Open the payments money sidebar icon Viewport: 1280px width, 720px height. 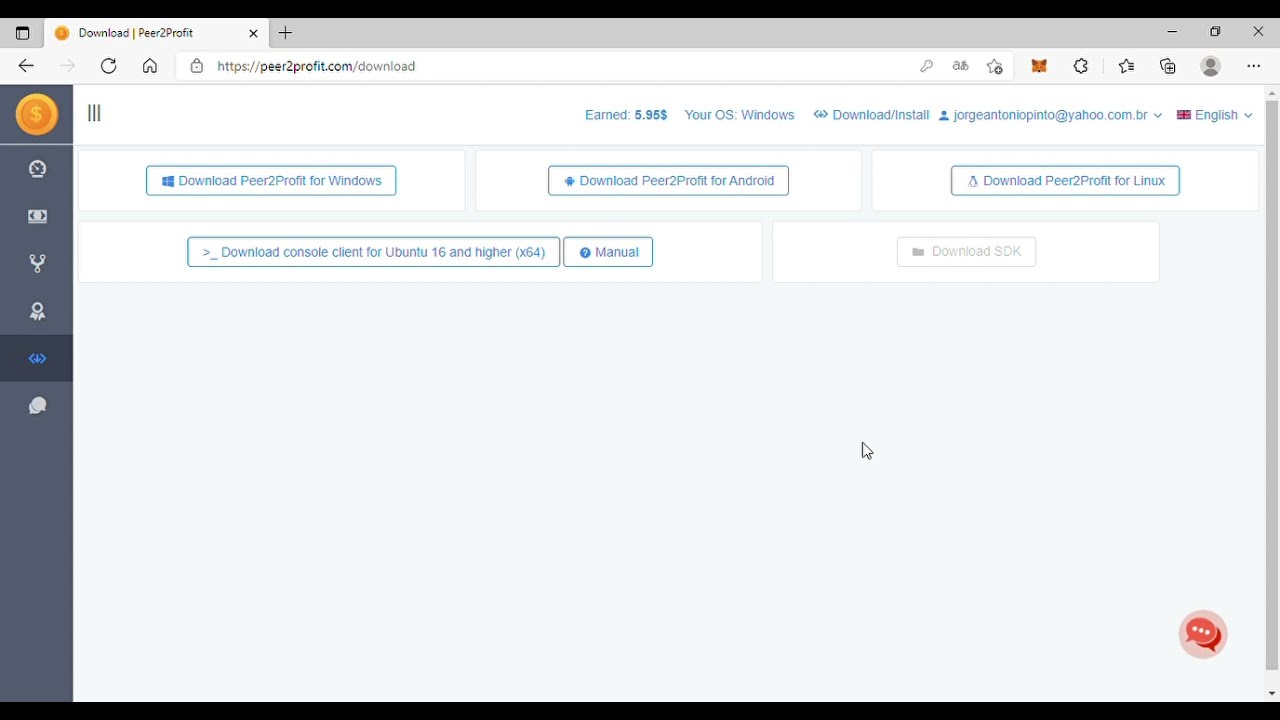pyautogui.click(x=37, y=216)
